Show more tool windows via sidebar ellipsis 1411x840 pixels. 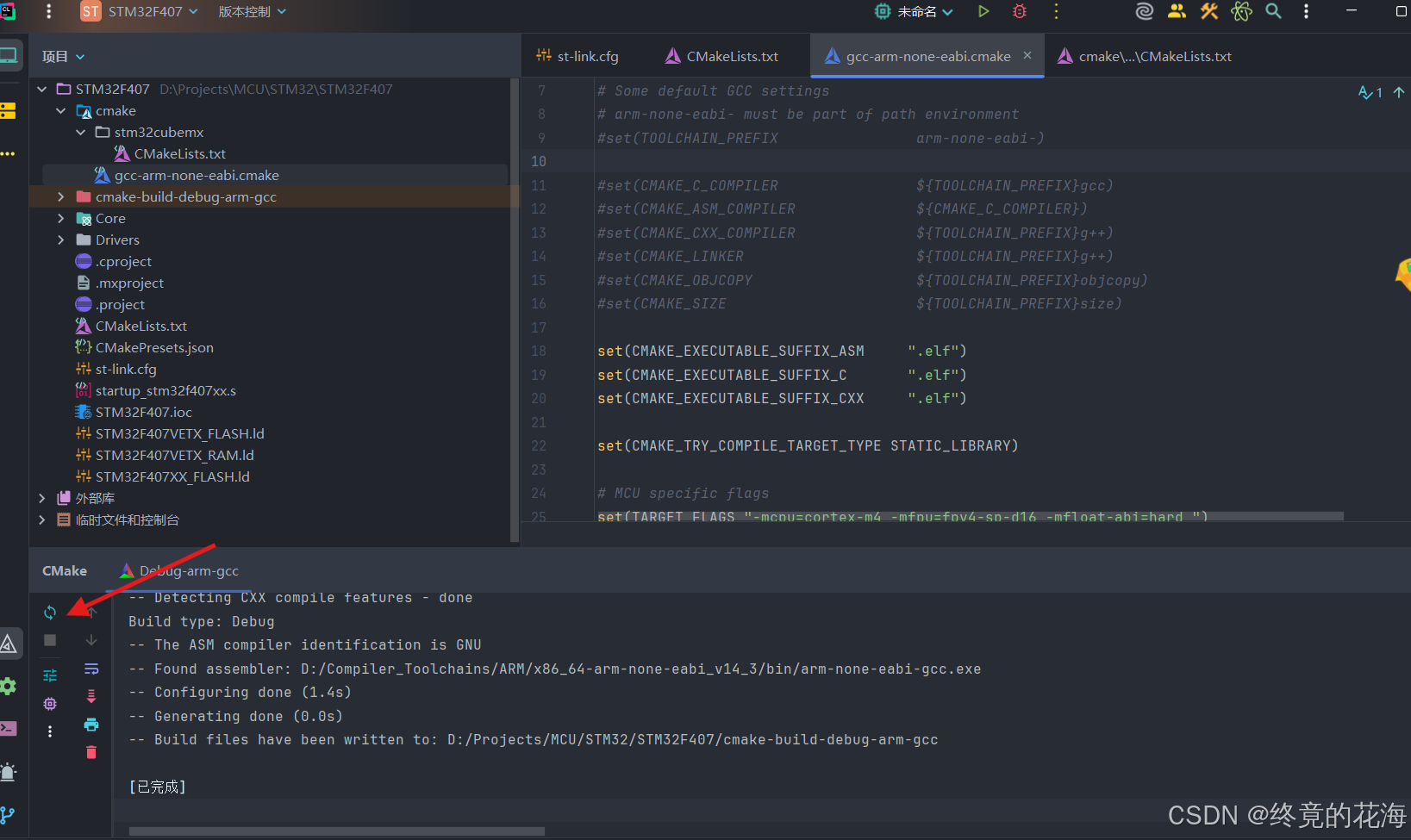point(8,153)
